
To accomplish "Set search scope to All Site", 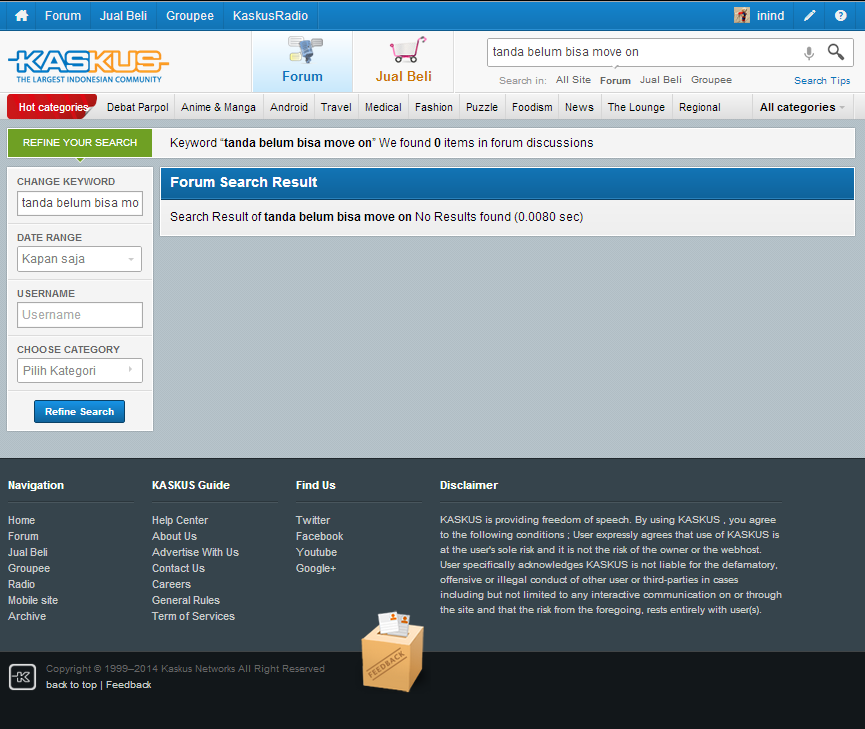I will (574, 80).
